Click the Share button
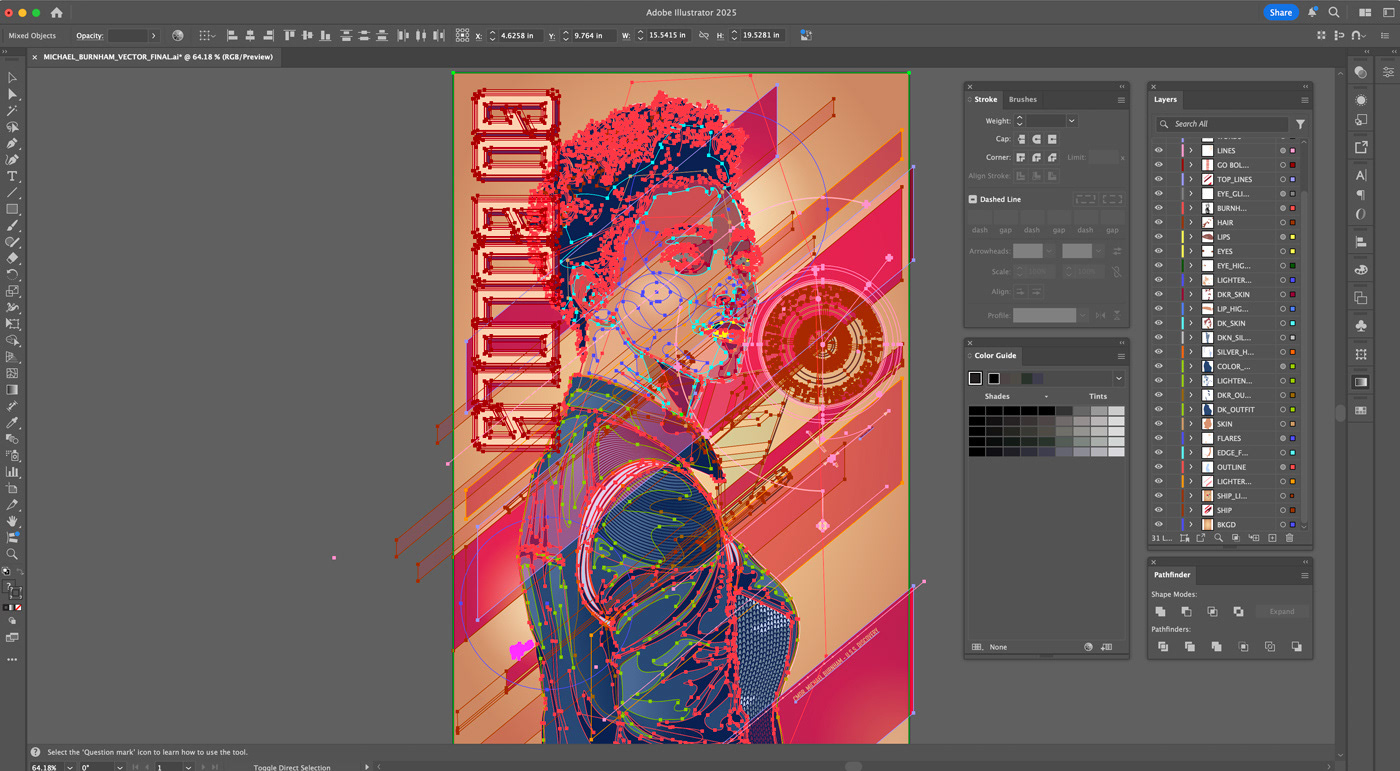1400x771 pixels. pyautogui.click(x=1280, y=12)
